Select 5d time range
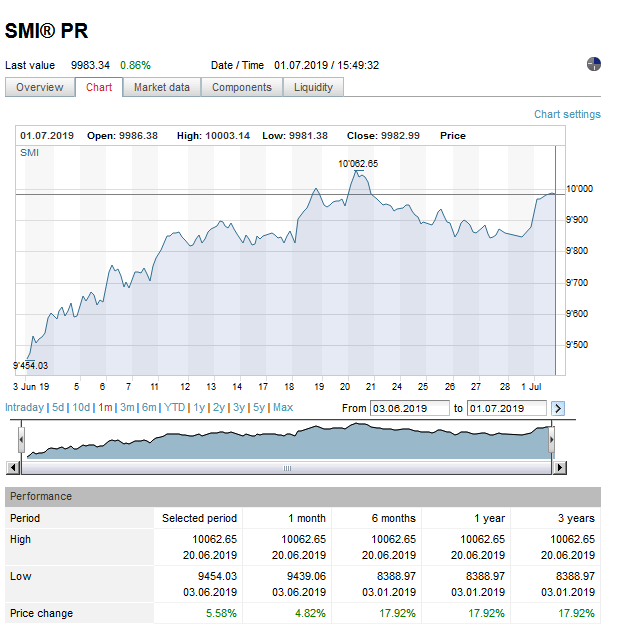The image size is (621, 633). point(58,407)
